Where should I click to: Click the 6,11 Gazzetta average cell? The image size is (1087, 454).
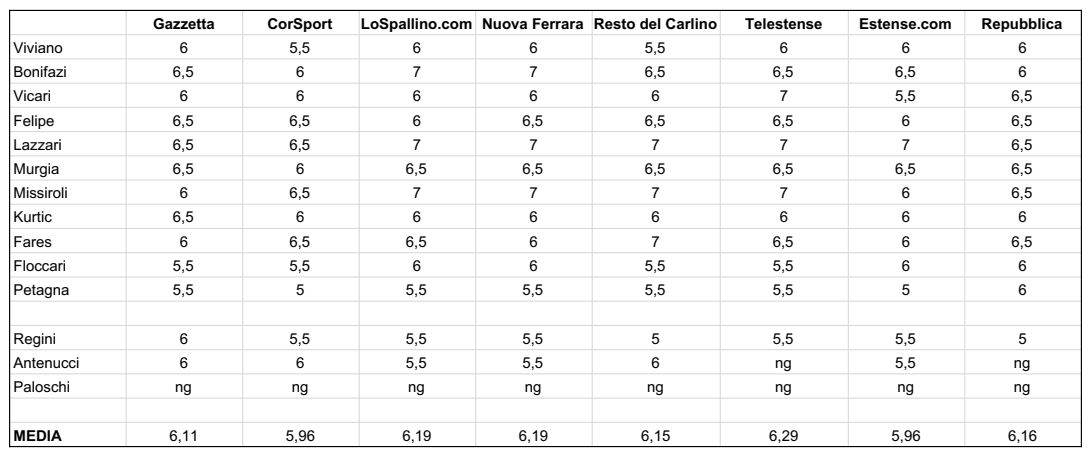(x=184, y=436)
